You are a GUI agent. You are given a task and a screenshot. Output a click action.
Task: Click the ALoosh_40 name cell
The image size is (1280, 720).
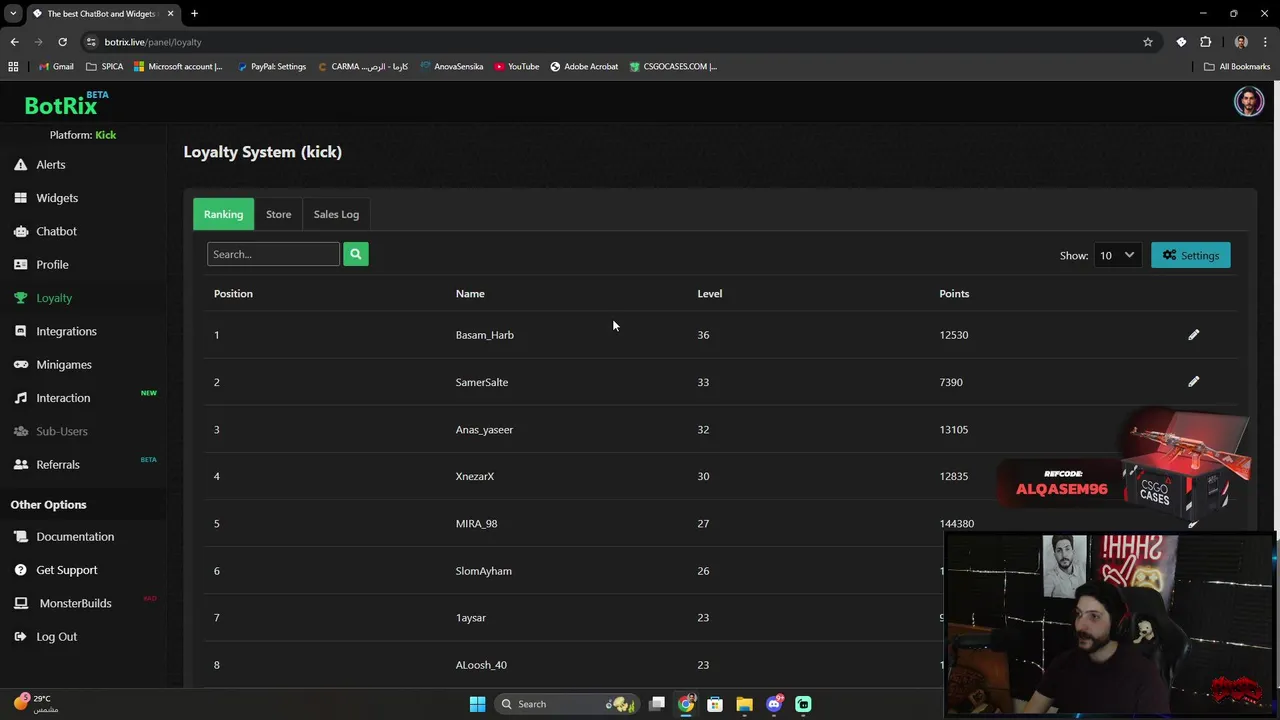pyautogui.click(x=481, y=665)
